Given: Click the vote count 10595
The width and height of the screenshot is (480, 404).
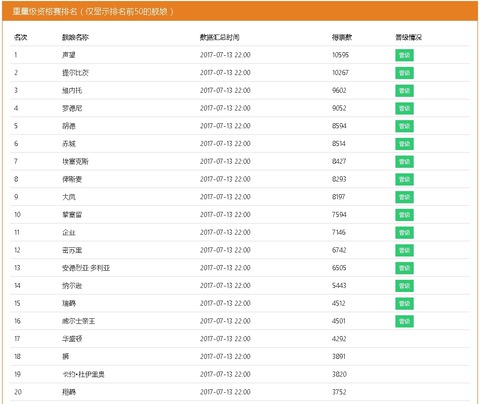Looking at the screenshot, I should [340, 55].
